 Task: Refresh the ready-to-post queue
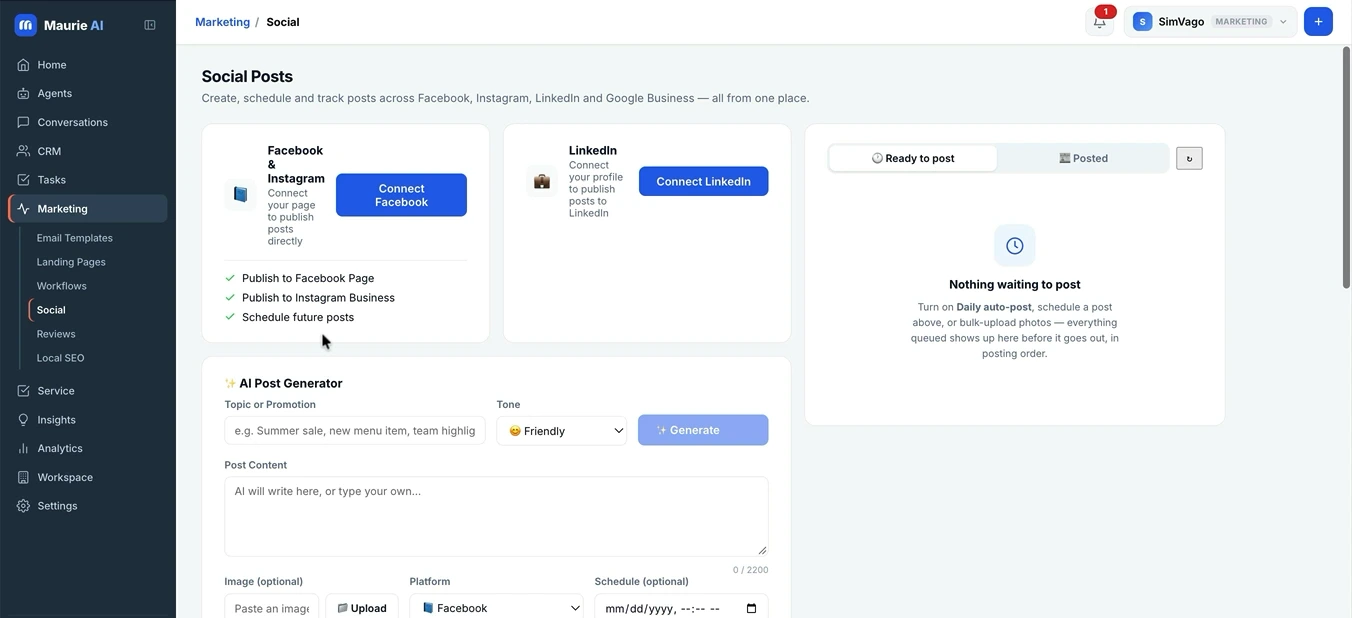click(x=1189, y=158)
